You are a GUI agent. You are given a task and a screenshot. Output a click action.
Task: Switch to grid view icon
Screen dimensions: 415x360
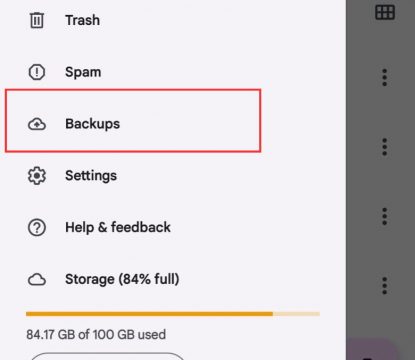[385, 12]
